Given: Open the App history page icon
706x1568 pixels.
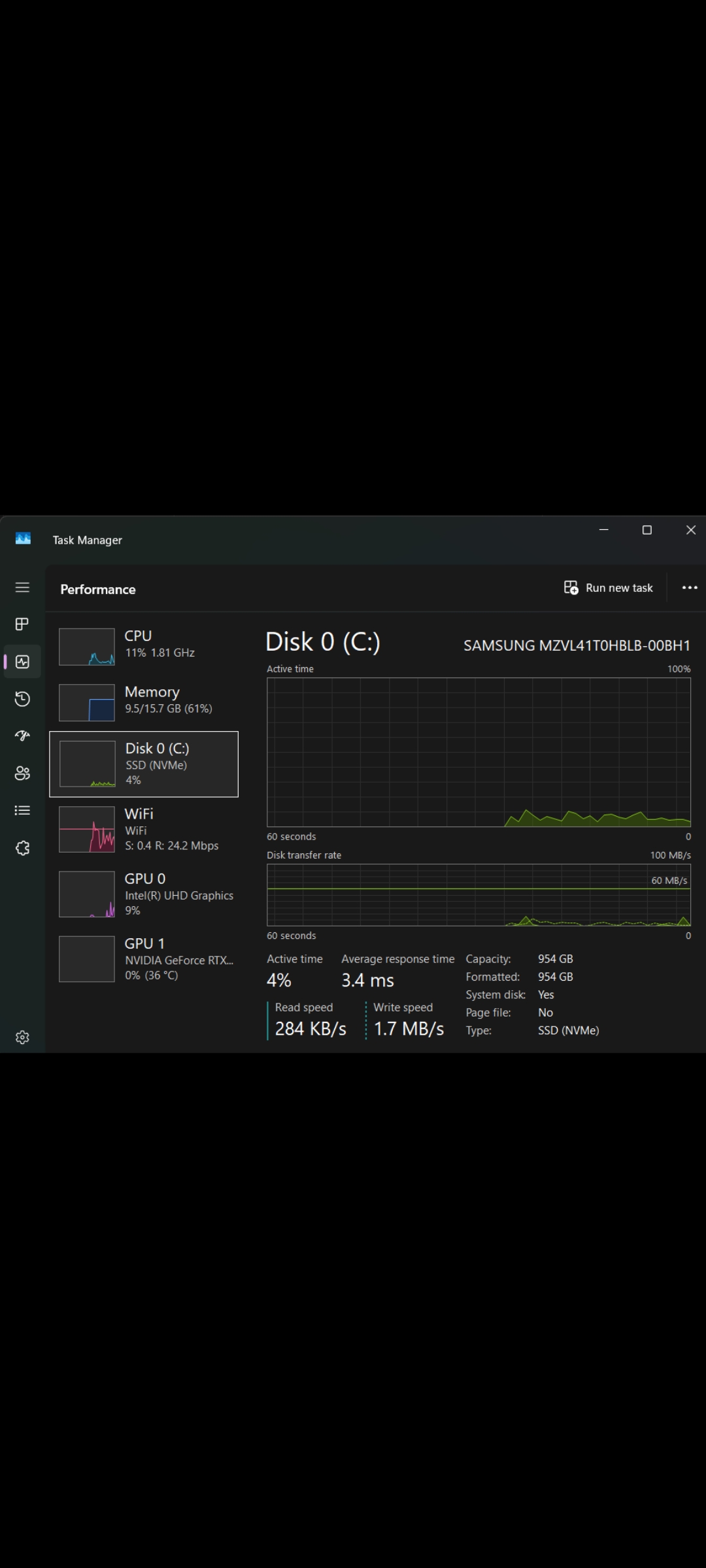Looking at the screenshot, I should [x=22, y=699].
